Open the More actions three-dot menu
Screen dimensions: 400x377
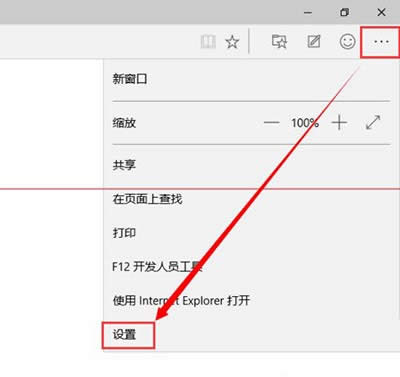(x=381, y=42)
